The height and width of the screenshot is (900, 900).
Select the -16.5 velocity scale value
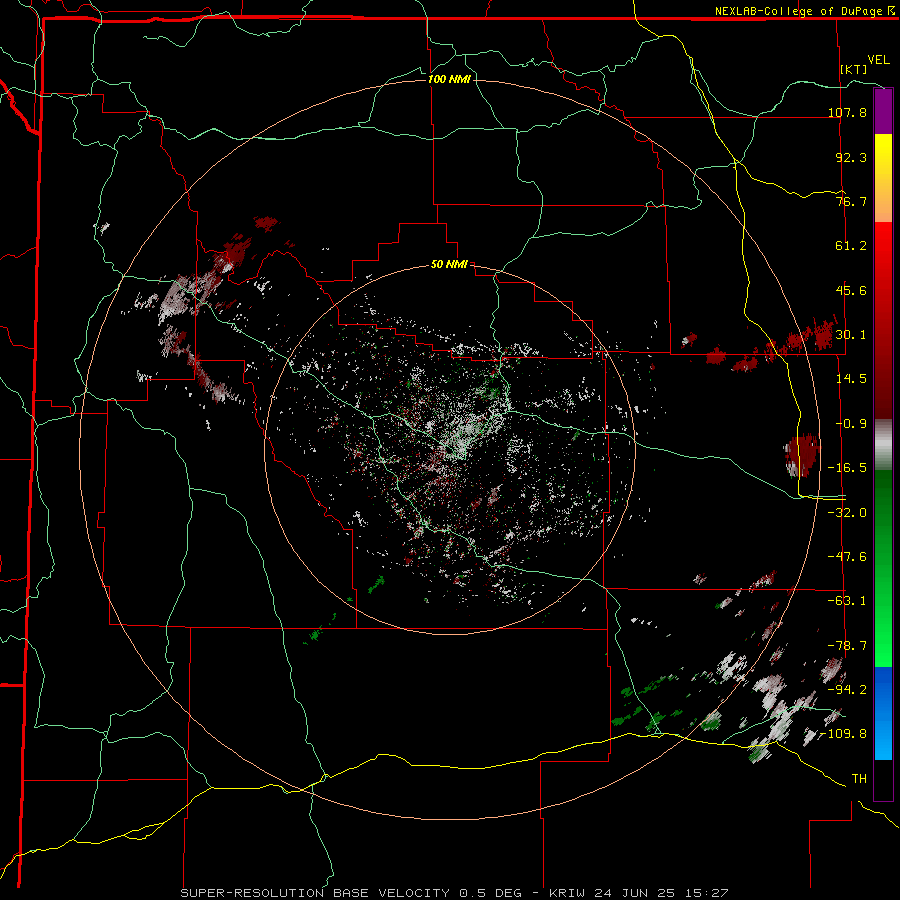pyautogui.click(x=847, y=468)
